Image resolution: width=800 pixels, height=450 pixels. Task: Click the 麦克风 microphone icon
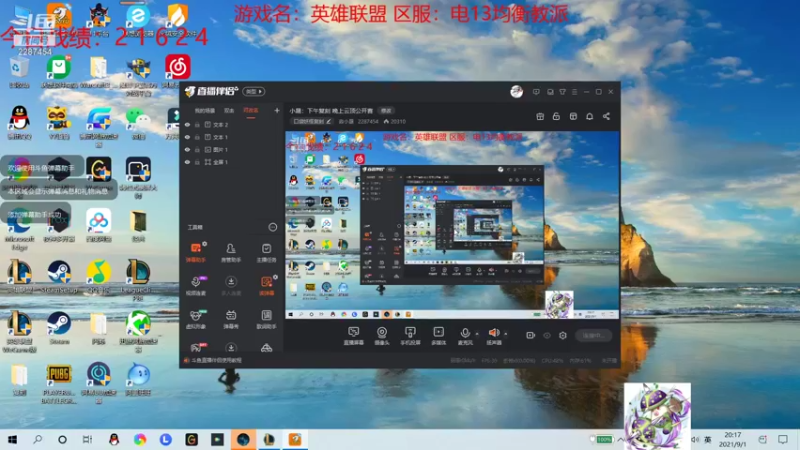point(465,333)
